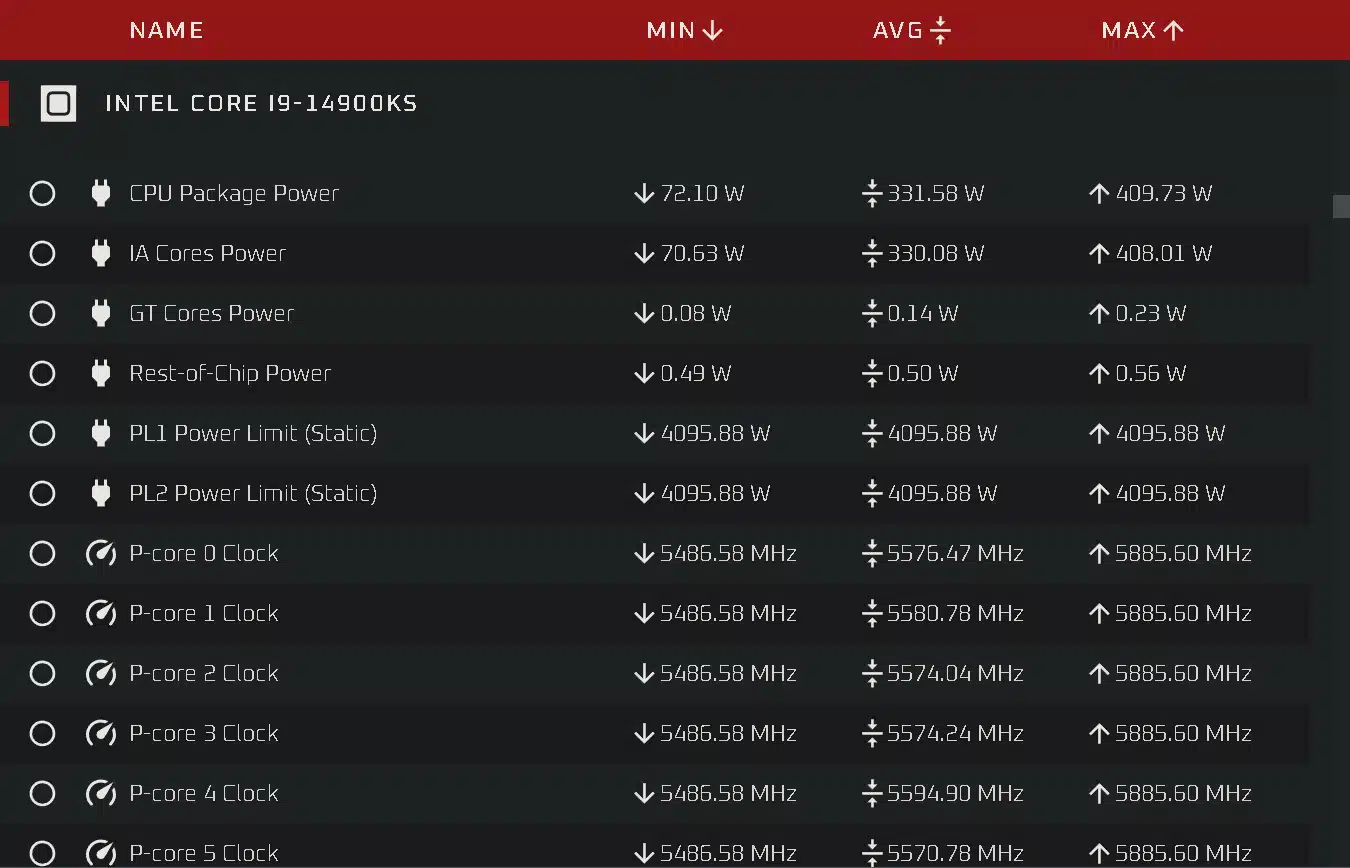Click the down arrow icon in MIN header
This screenshot has width=1350, height=868.
coord(712,30)
